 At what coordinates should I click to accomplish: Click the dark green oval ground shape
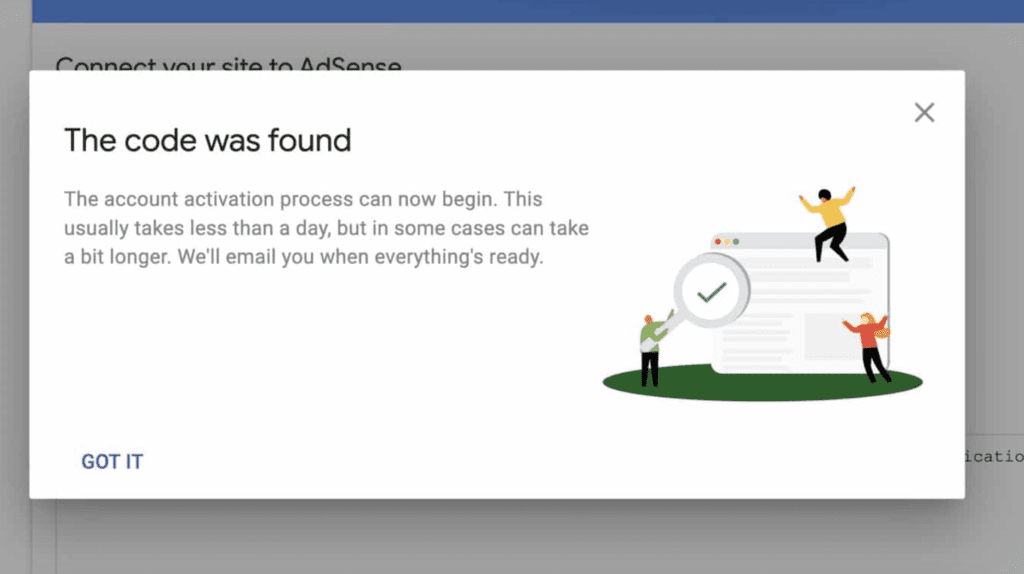[x=762, y=383]
